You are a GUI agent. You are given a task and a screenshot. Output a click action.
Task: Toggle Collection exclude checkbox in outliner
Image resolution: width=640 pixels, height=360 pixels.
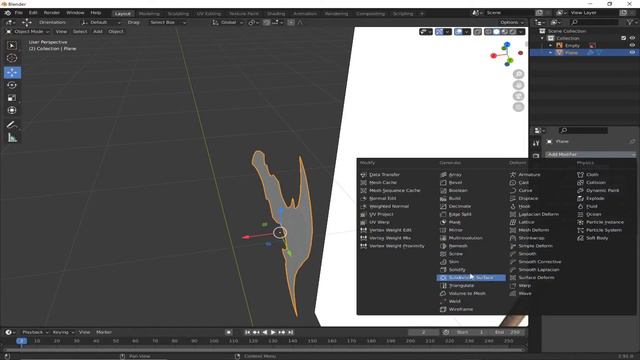point(623,38)
